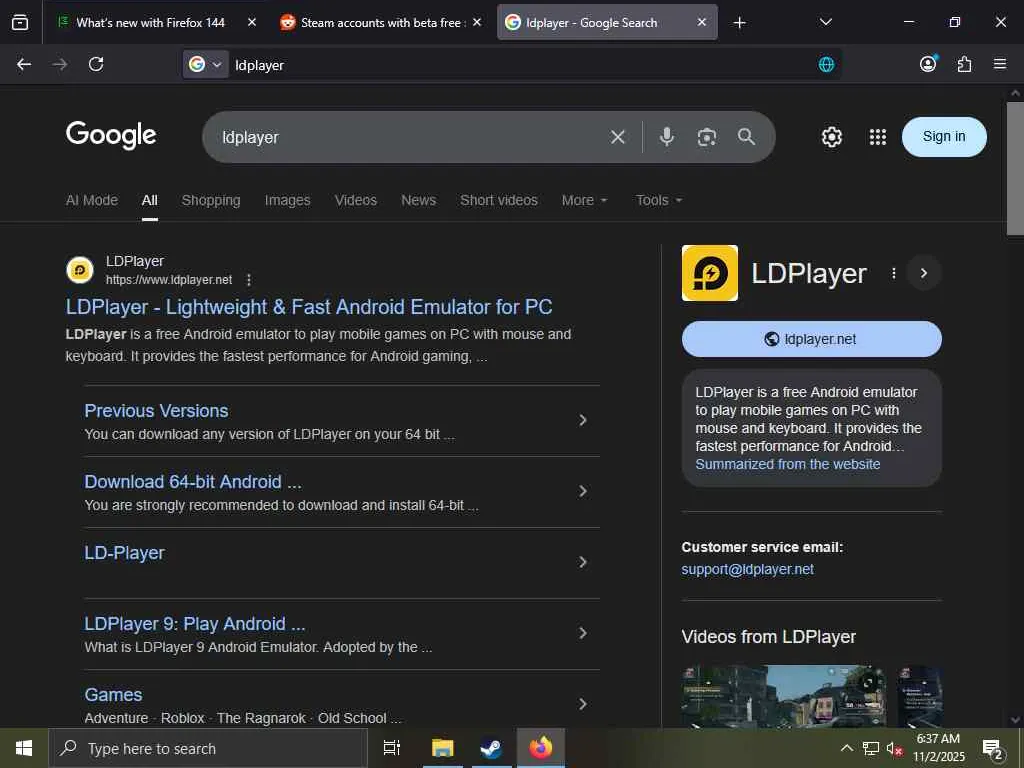Open knowledge panel three-dot options
This screenshot has height=768, width=1024.
coord(893,273)
